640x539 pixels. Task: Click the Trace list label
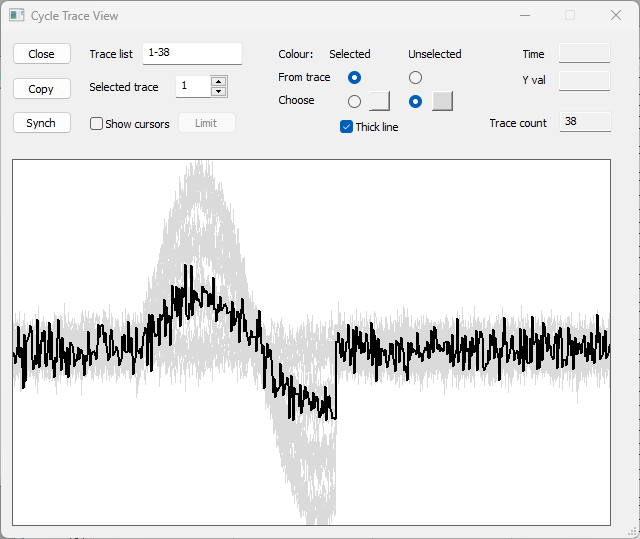click(111, 54)
